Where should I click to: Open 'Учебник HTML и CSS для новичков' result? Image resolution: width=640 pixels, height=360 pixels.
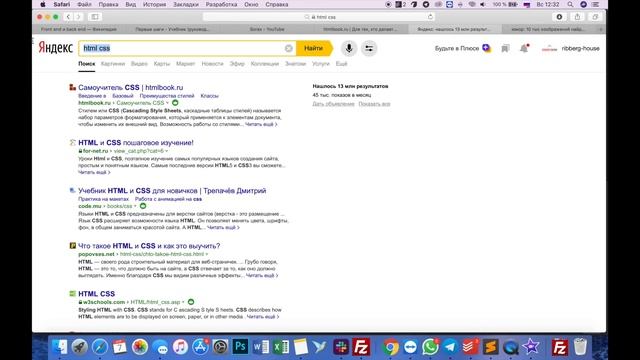[x=172, y=191]
